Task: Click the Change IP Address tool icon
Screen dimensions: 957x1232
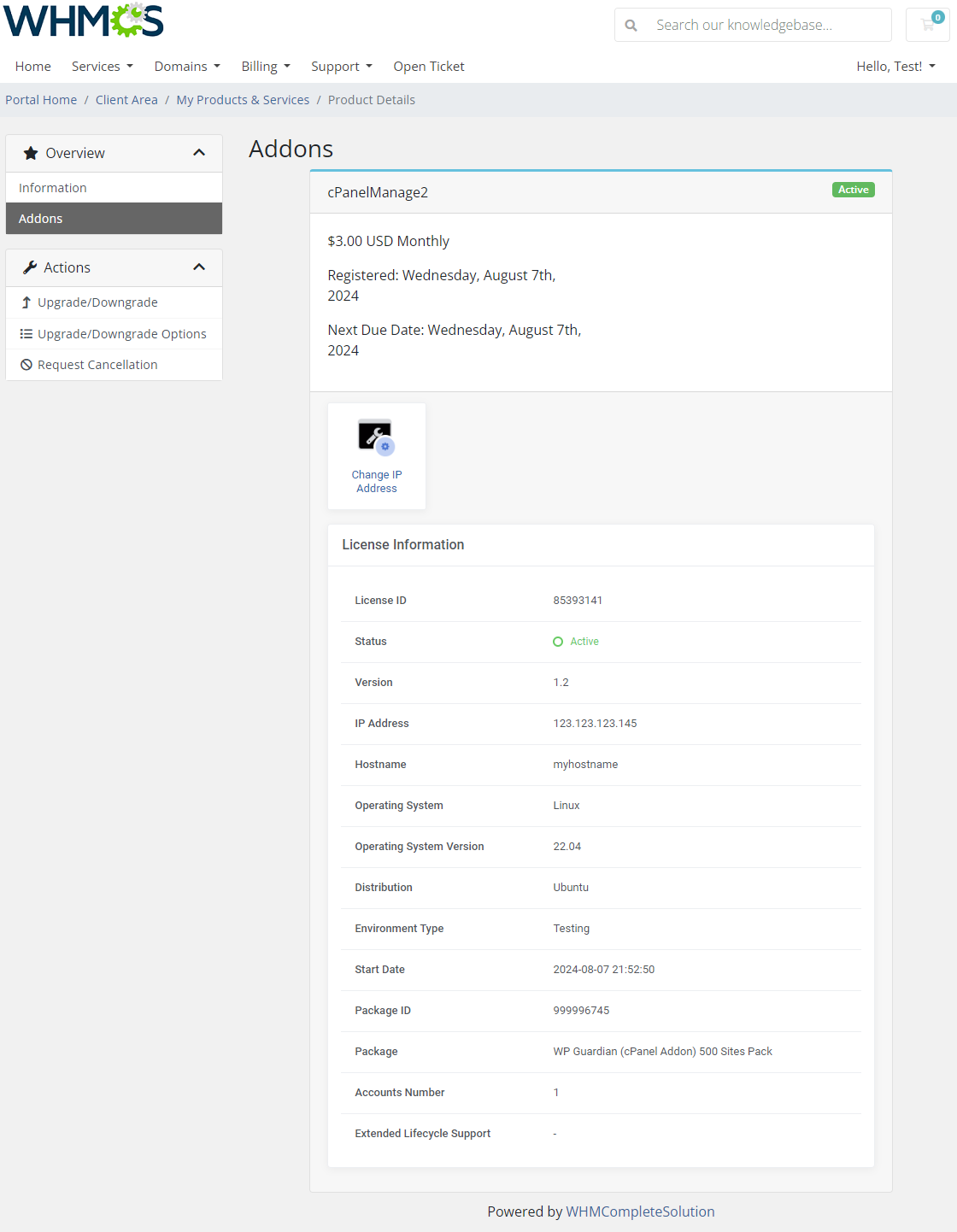Action: (377, 437)
